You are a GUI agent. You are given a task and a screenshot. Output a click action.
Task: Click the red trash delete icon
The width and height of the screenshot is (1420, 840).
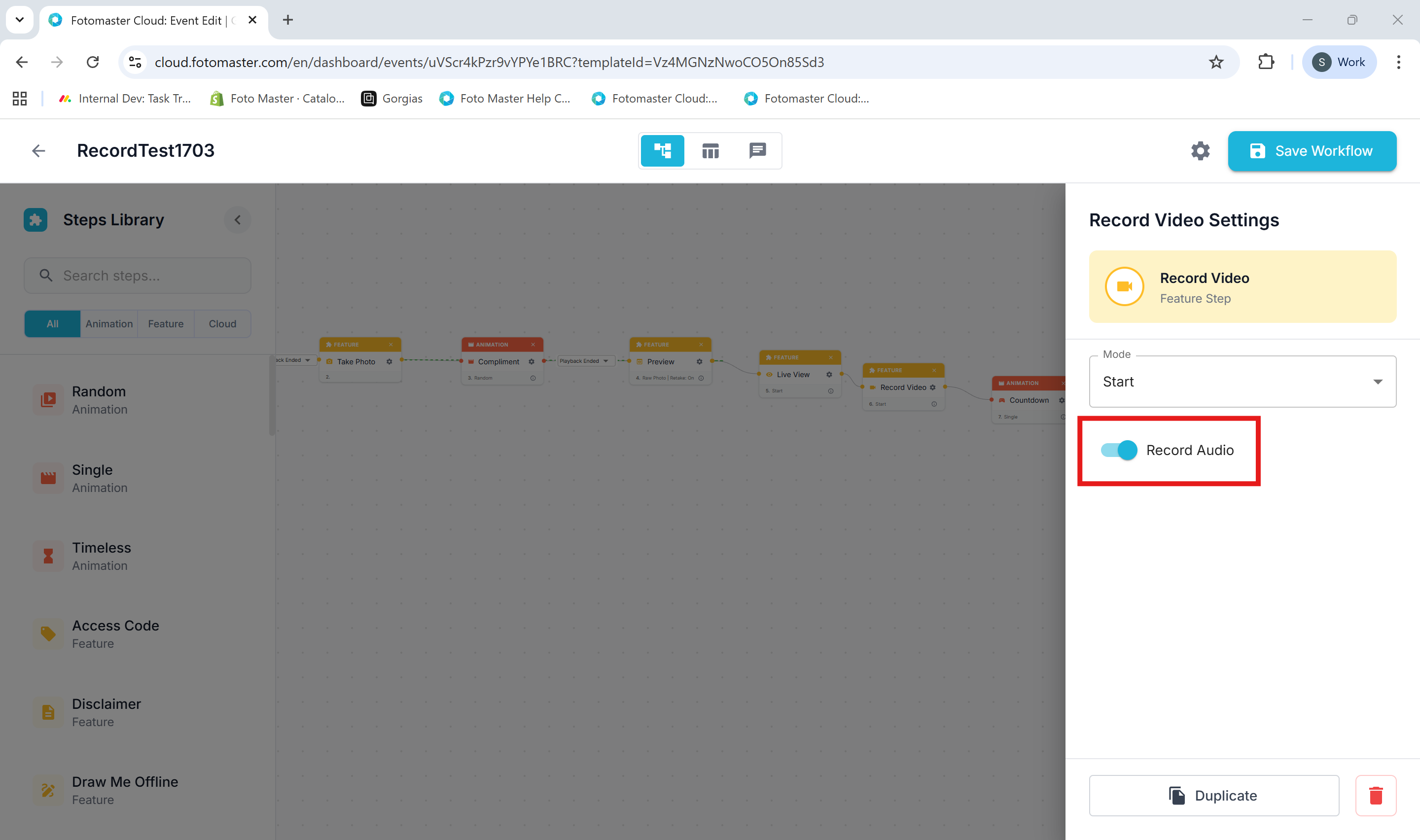click(x=1375, y=795)
